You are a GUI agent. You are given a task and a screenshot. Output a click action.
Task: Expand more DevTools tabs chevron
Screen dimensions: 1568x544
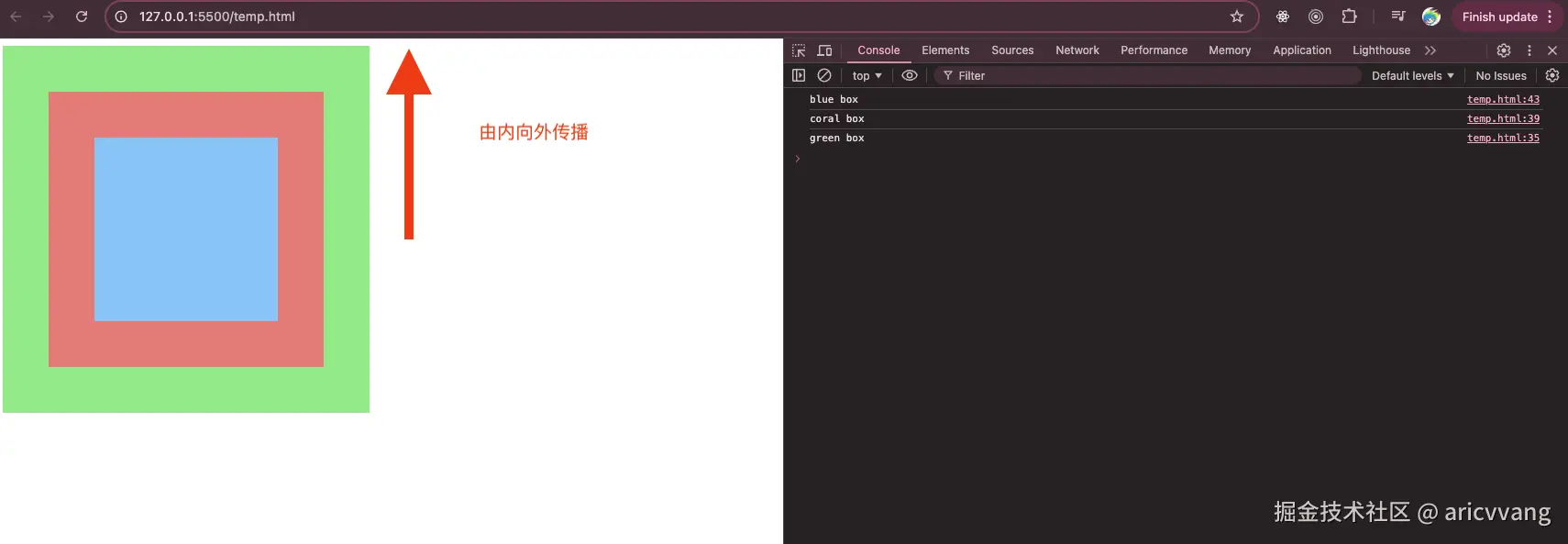click(1430, 50)
